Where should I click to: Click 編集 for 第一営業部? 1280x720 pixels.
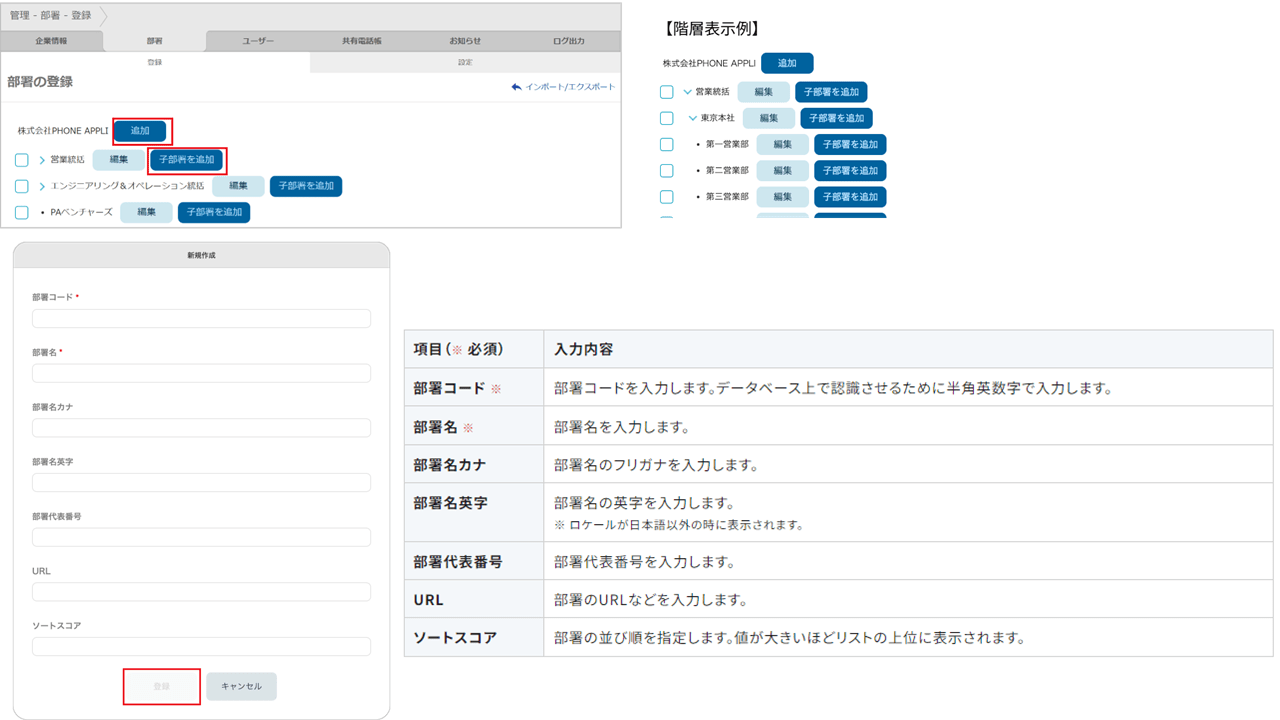click(783, 144)
